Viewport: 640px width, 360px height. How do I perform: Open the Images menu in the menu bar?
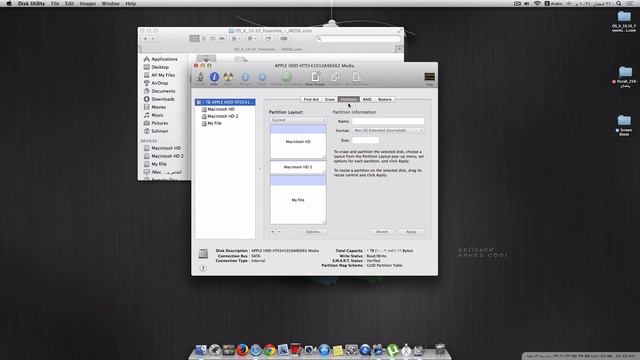click(88, 4)
